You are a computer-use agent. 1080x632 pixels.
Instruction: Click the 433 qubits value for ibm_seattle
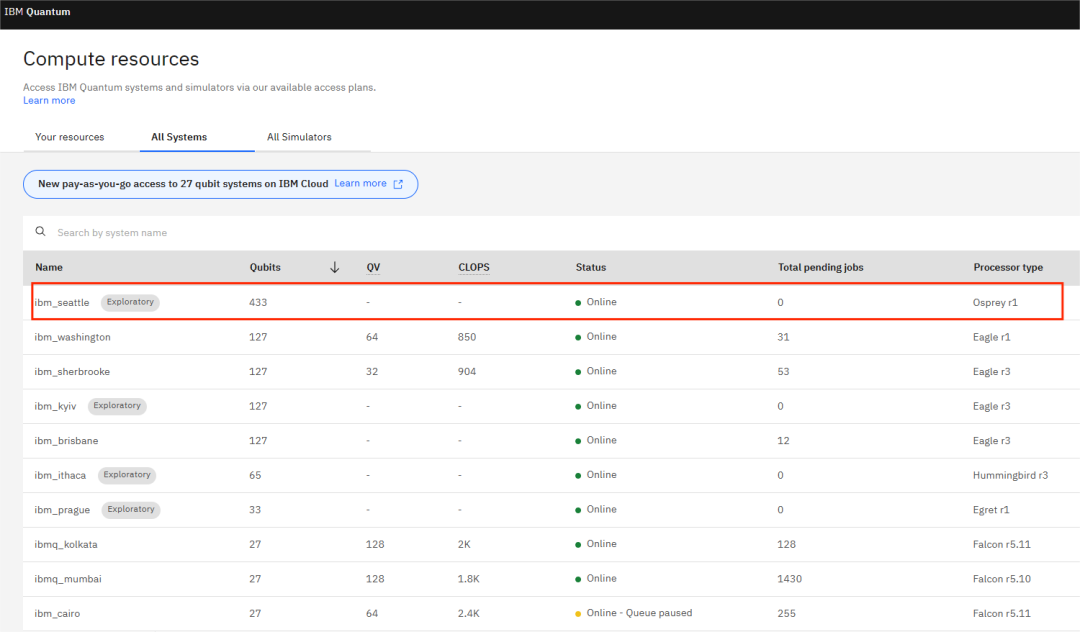tap(258, 302)
